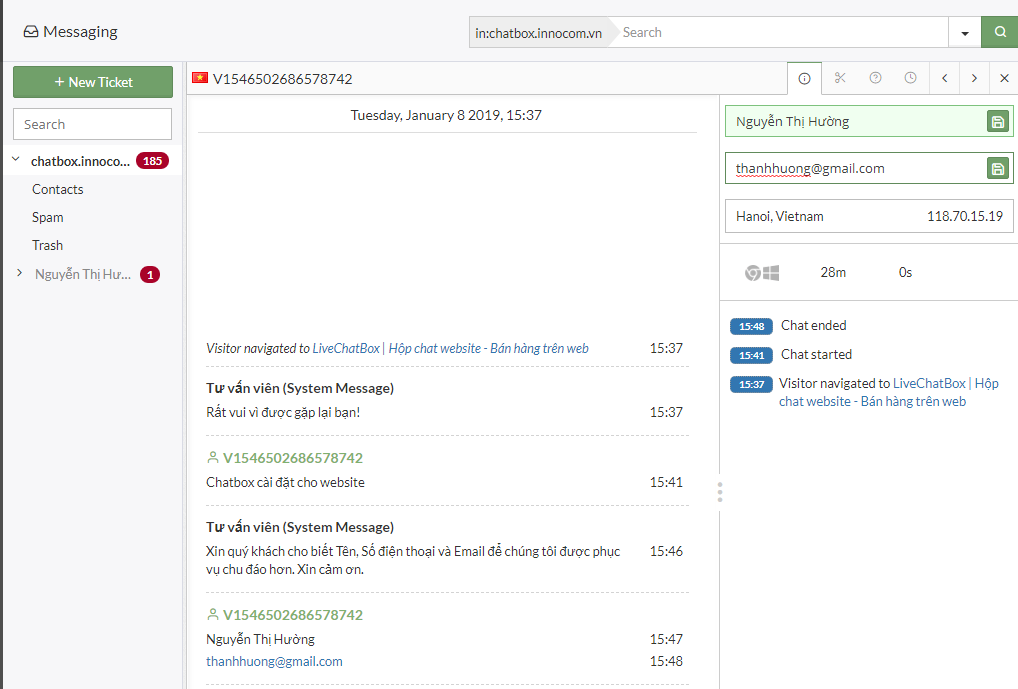Screen dimensions: 1018x689
Task: Save the email address with save icon
Action: pyautogui.click(x=998, y=169)
